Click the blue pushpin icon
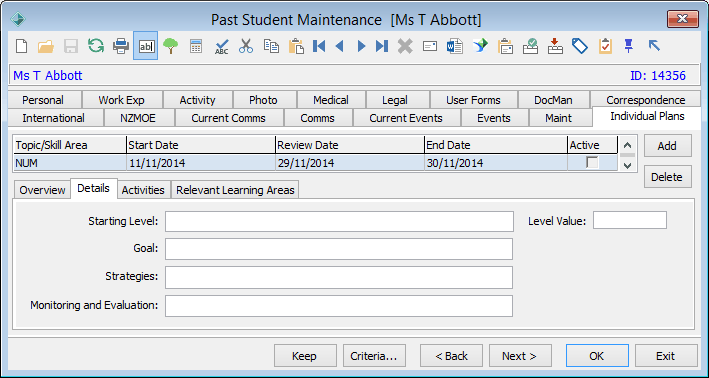Screen dimensions: 709x378 tap(629, 46)
